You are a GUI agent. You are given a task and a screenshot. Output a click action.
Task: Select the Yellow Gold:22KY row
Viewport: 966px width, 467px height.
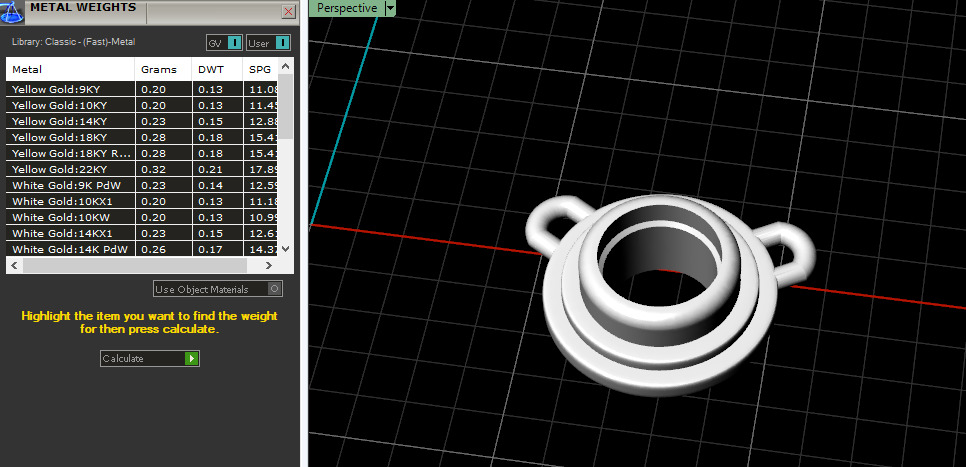[x=142, y=169]
